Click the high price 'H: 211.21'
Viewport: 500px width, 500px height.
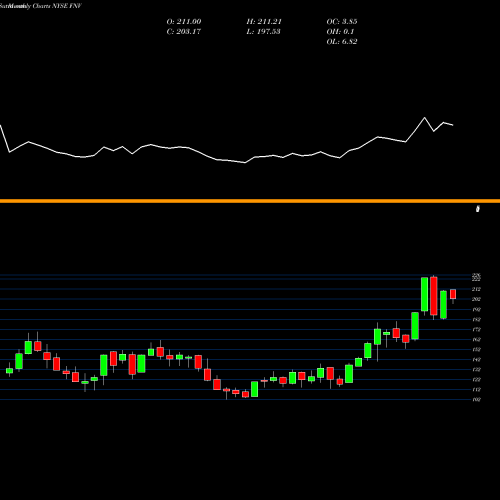pyautogui.click(x=264, y=22)
